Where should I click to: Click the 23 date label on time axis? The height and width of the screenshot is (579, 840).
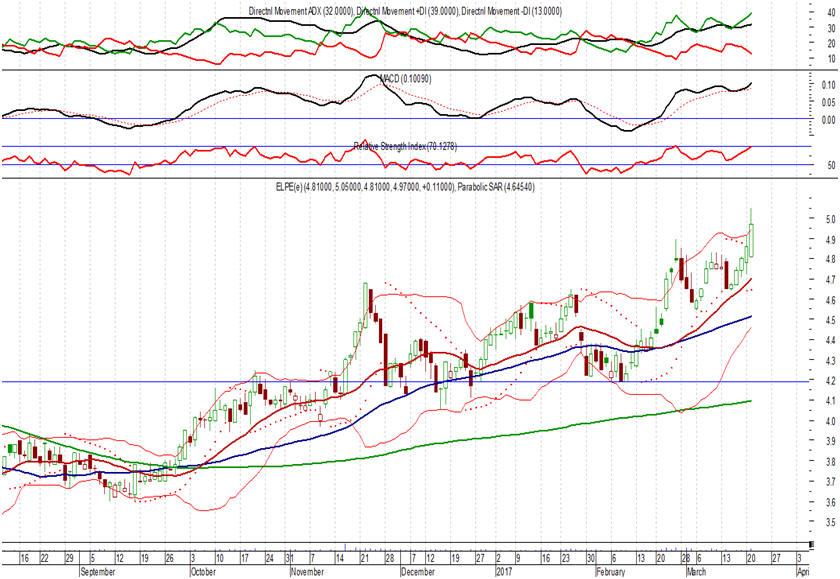point(566,559)
